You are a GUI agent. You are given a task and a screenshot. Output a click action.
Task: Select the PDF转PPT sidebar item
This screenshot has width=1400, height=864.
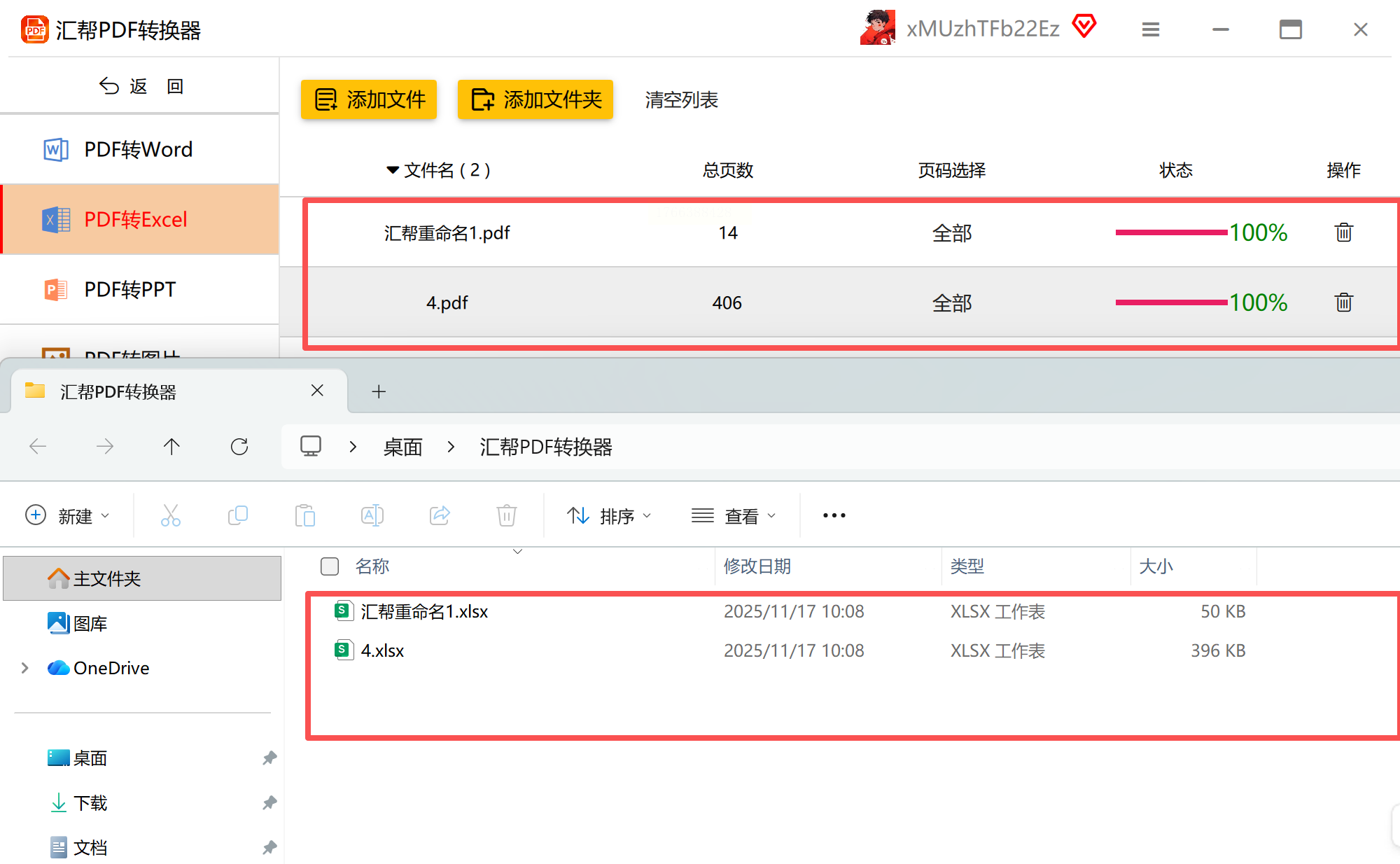click(x=130, y=289)
